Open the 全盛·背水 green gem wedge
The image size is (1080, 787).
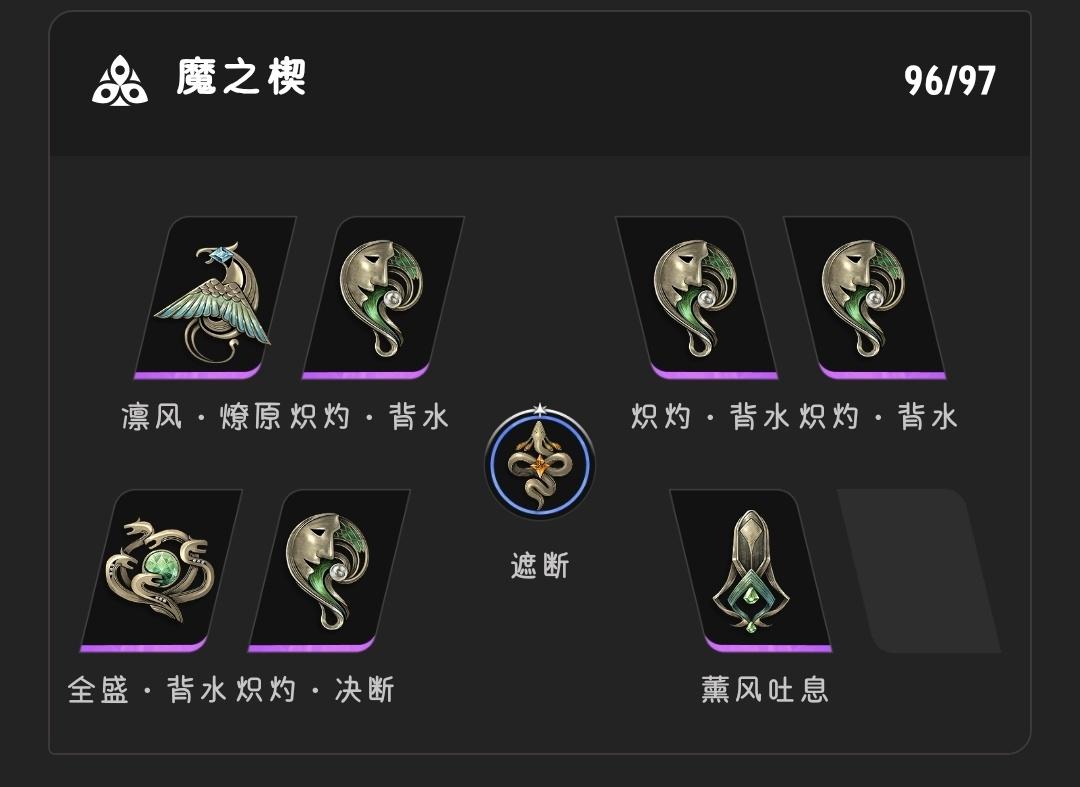pos(160,570)
